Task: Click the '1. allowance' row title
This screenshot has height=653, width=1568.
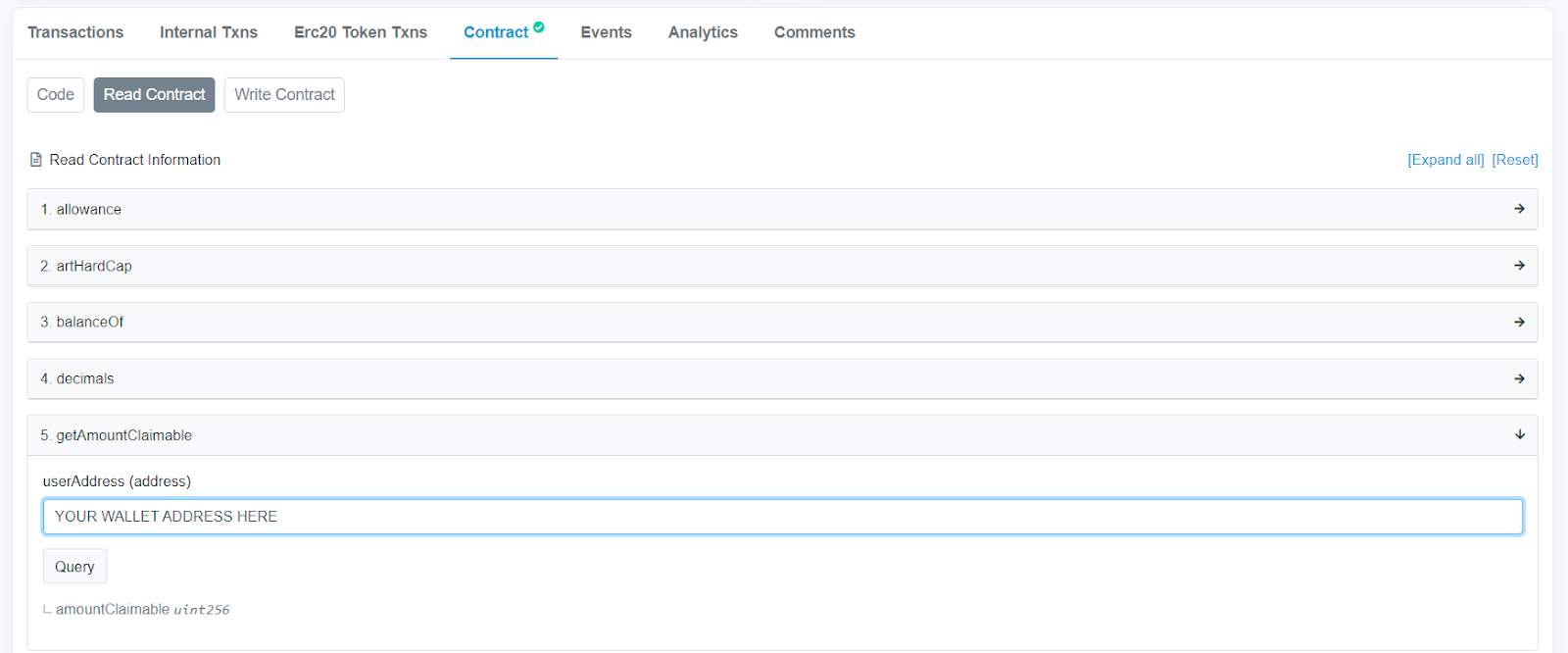Action: click(81, 210)
